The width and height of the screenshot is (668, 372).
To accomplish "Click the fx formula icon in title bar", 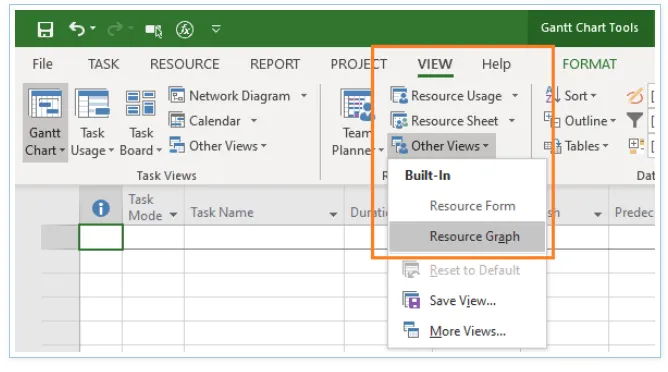I will click(184, 29).
